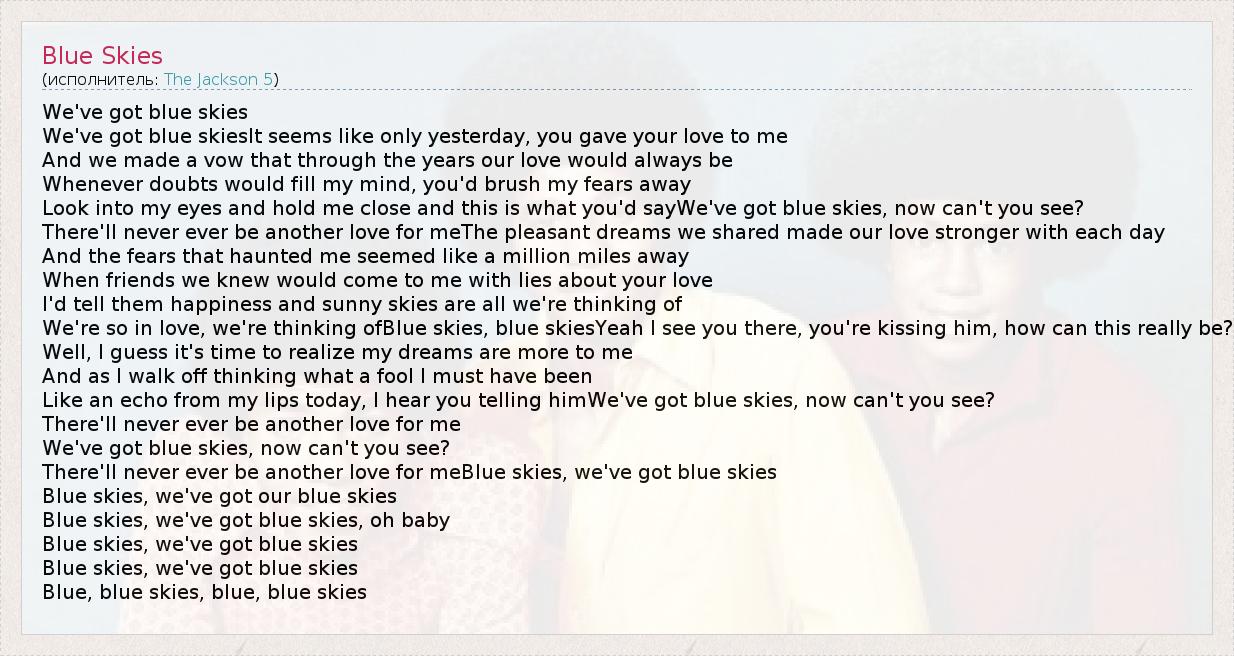Click the 'When friends we knew' lyric
The height and width of the screenshot is (656, 1234).
click(377, 280)
